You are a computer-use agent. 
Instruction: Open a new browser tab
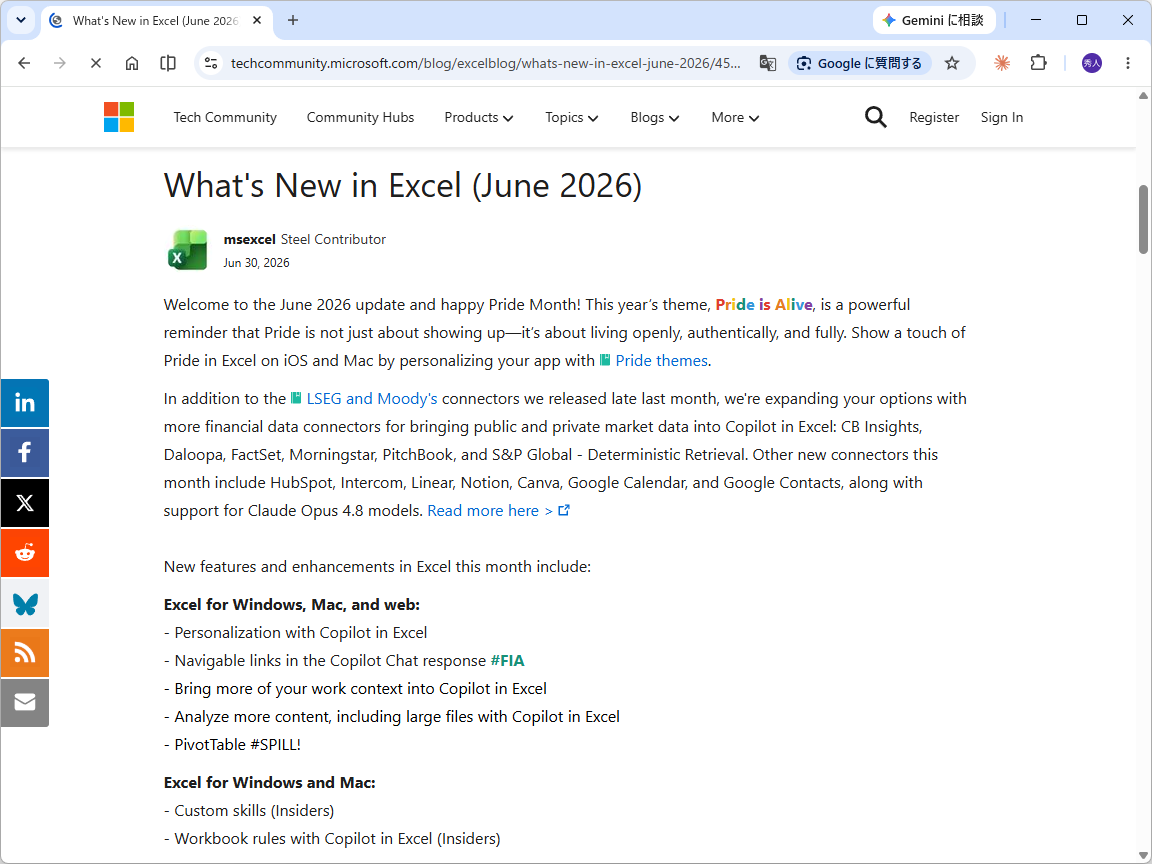293,20
